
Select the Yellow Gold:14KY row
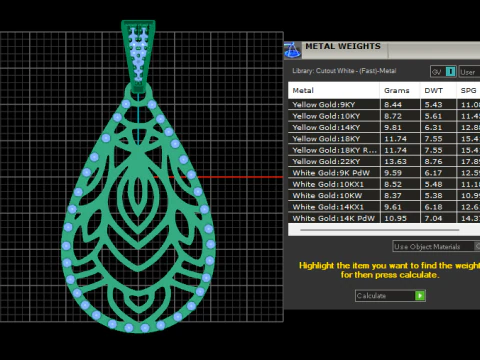coord(384,127)
